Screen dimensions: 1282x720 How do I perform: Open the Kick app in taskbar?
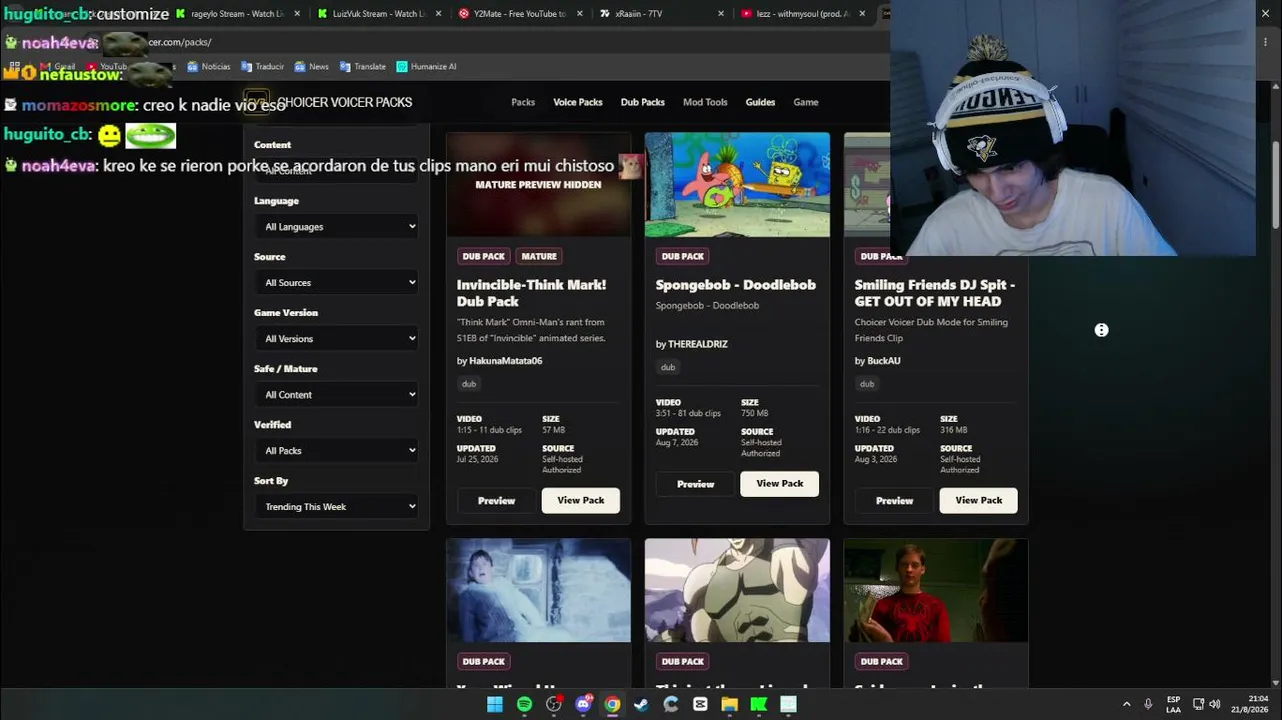(759, 704)
